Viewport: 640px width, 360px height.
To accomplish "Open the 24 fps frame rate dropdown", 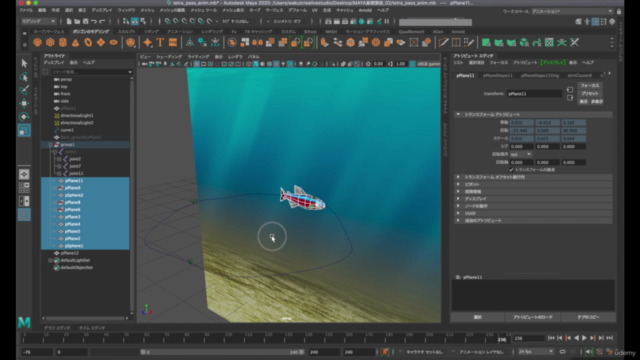I will click(x=536, y=352).
